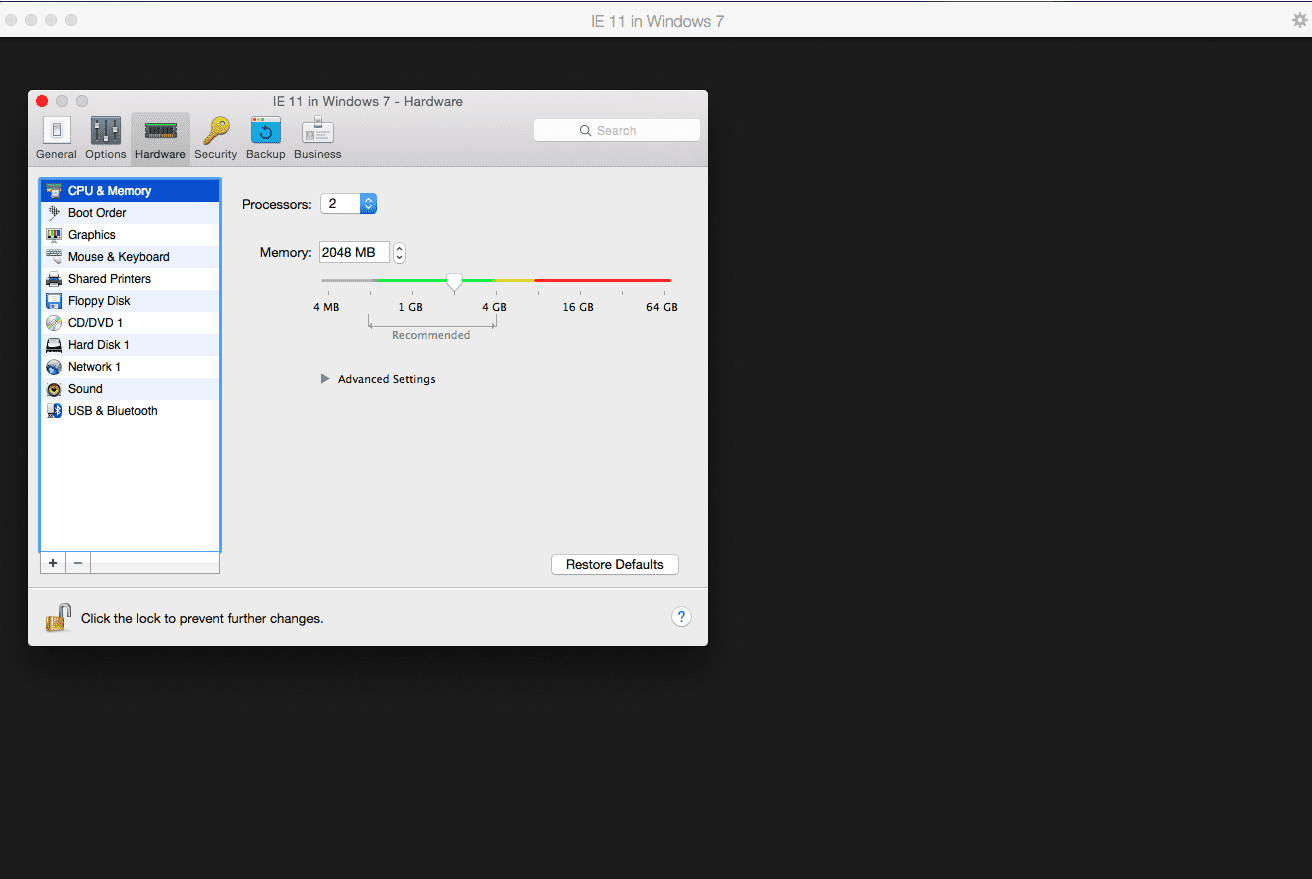Open the Processors dropdown
Viewport: 1312px width, 879px height.
coord(348,204)
